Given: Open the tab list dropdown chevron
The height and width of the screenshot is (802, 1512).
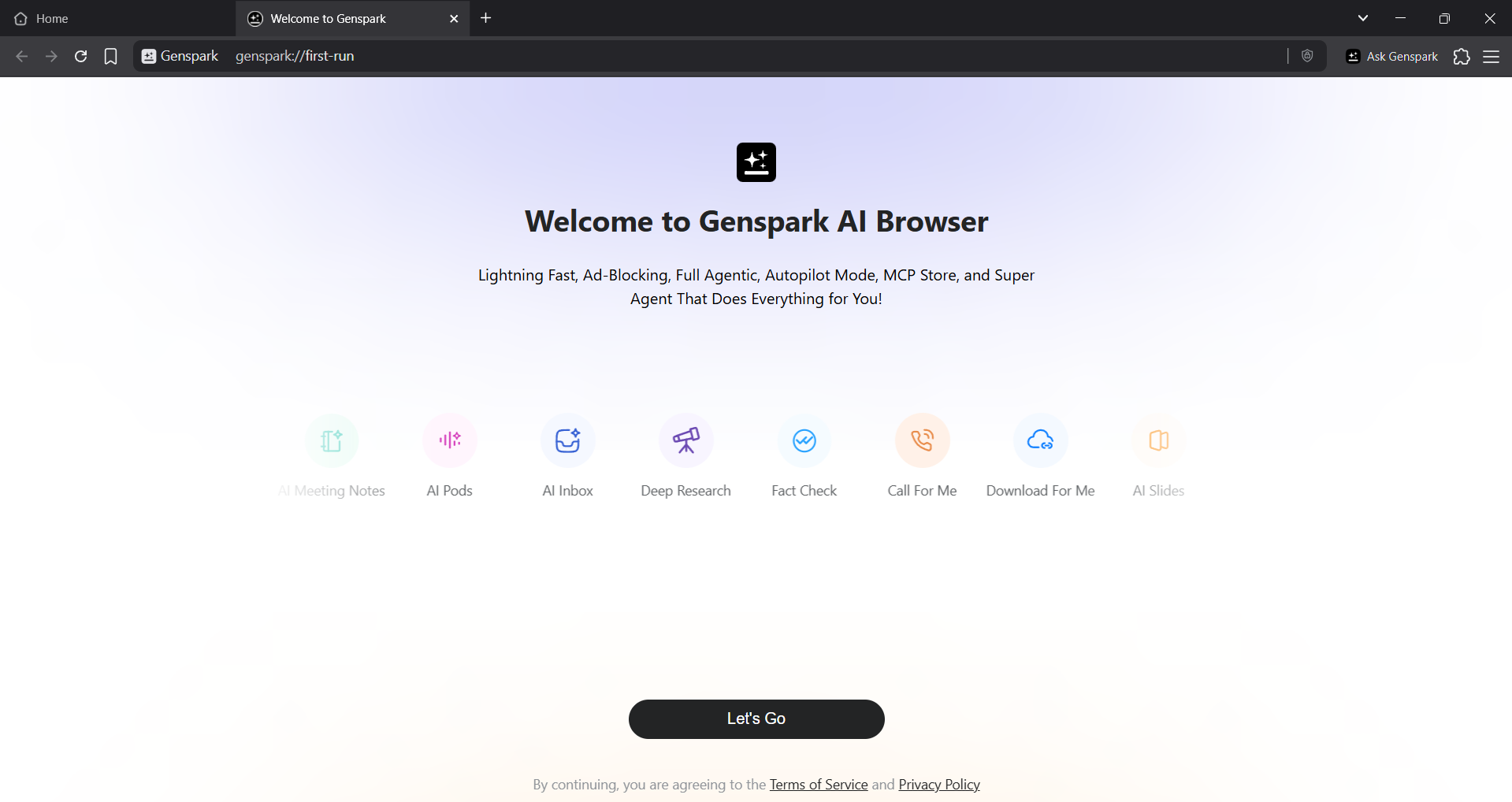Looking at the screenshot, I should [1362, 17].
